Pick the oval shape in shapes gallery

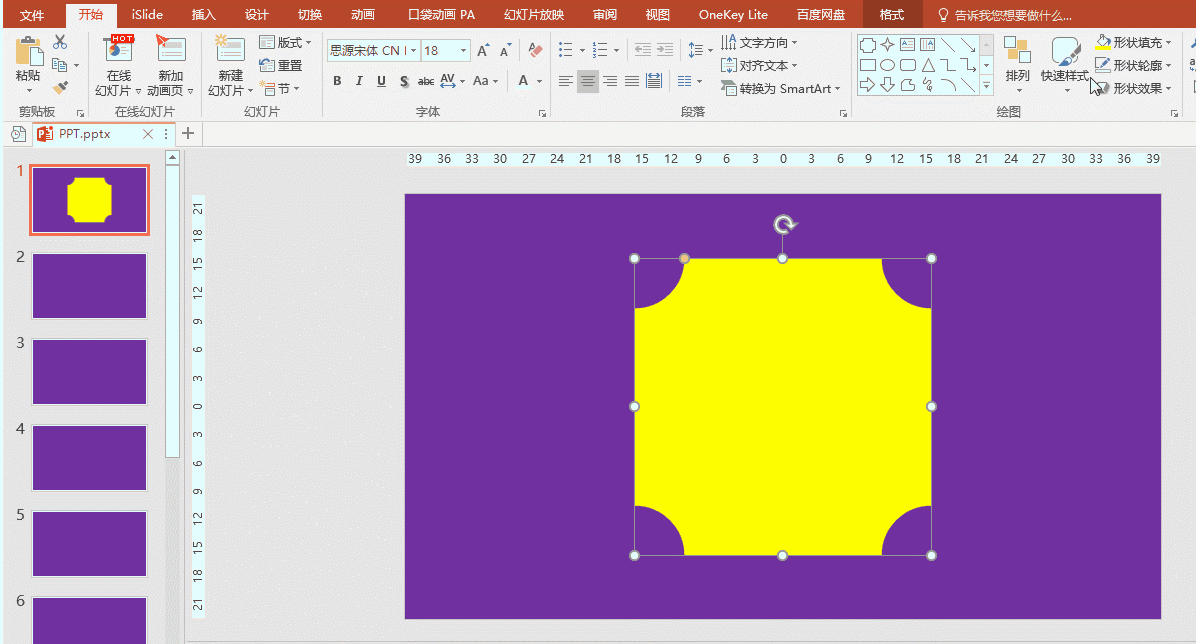tap(888, 65)
